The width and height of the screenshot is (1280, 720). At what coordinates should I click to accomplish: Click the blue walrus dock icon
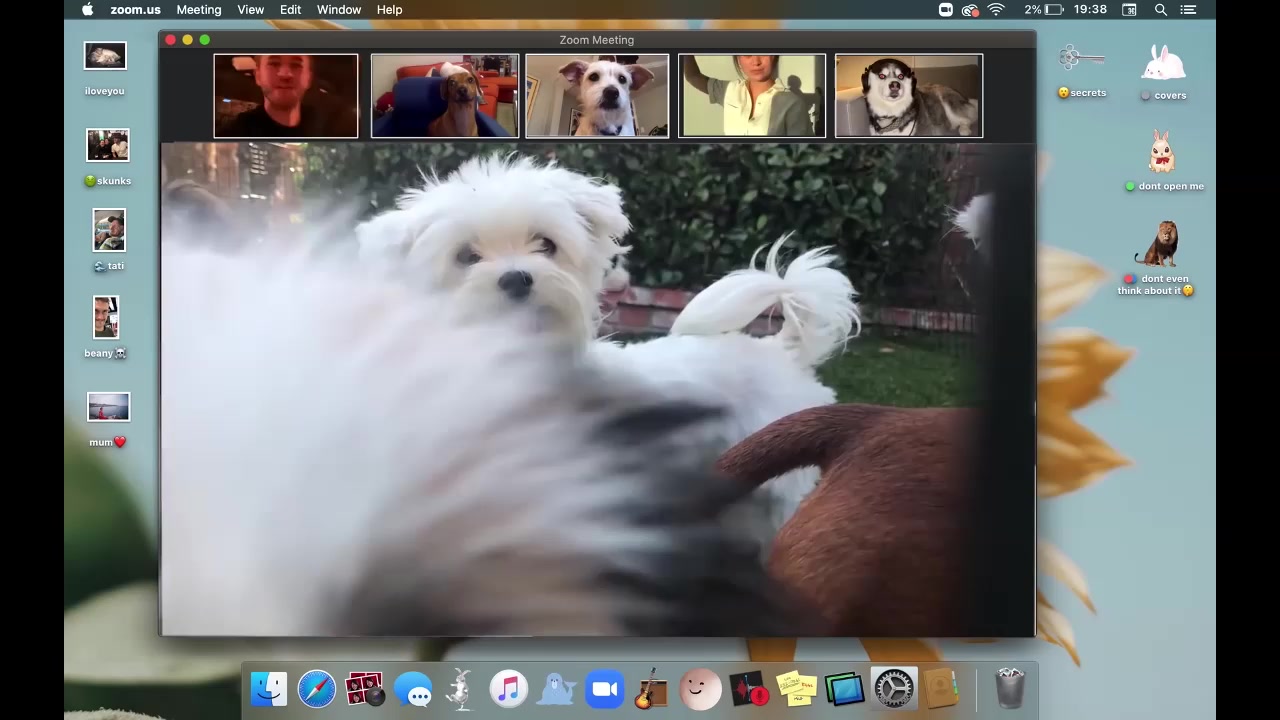tap(557, 689)
